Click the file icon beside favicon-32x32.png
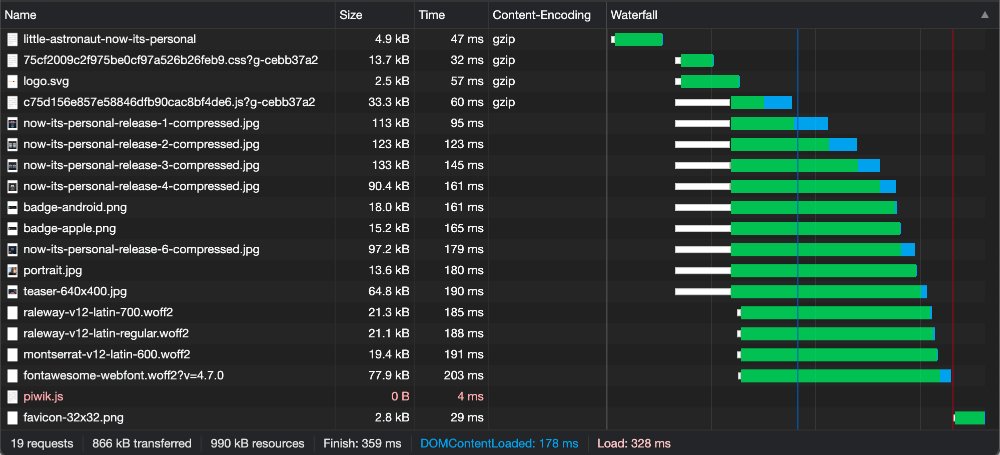 point(13,417)
